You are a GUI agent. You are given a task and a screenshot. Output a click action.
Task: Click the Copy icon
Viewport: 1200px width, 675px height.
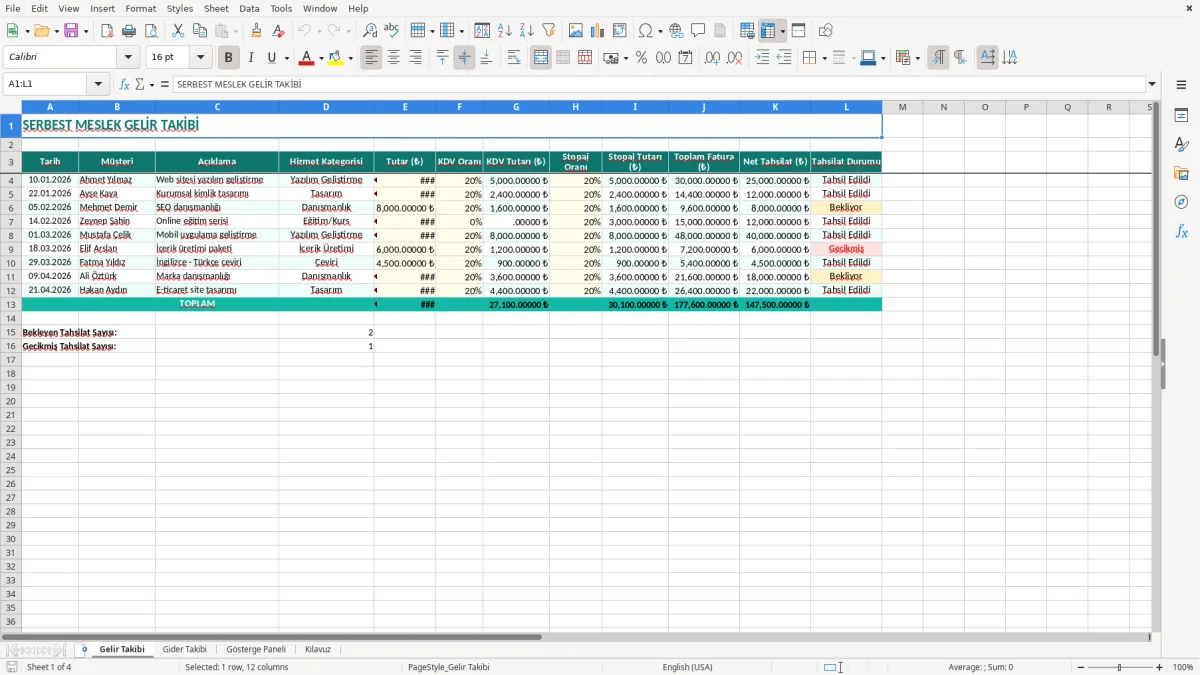(x=200, y=31)
